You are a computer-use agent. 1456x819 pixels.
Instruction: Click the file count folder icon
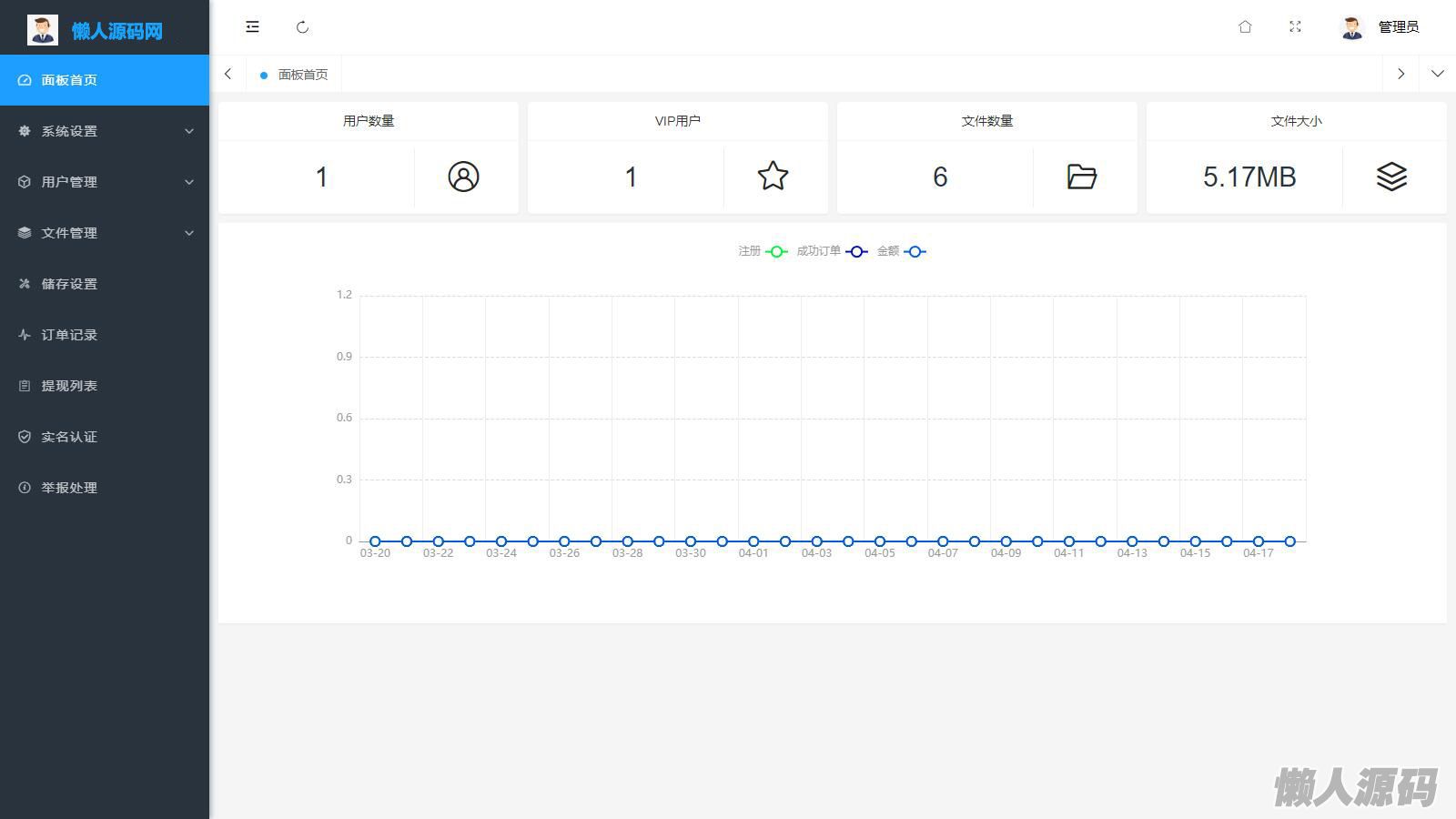[1081, 177]
